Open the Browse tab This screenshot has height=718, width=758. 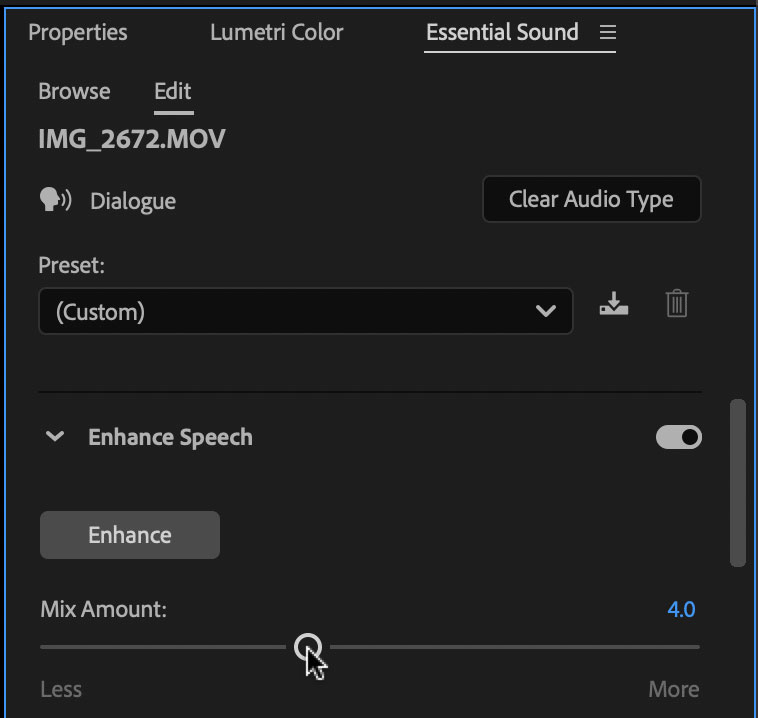74,91
